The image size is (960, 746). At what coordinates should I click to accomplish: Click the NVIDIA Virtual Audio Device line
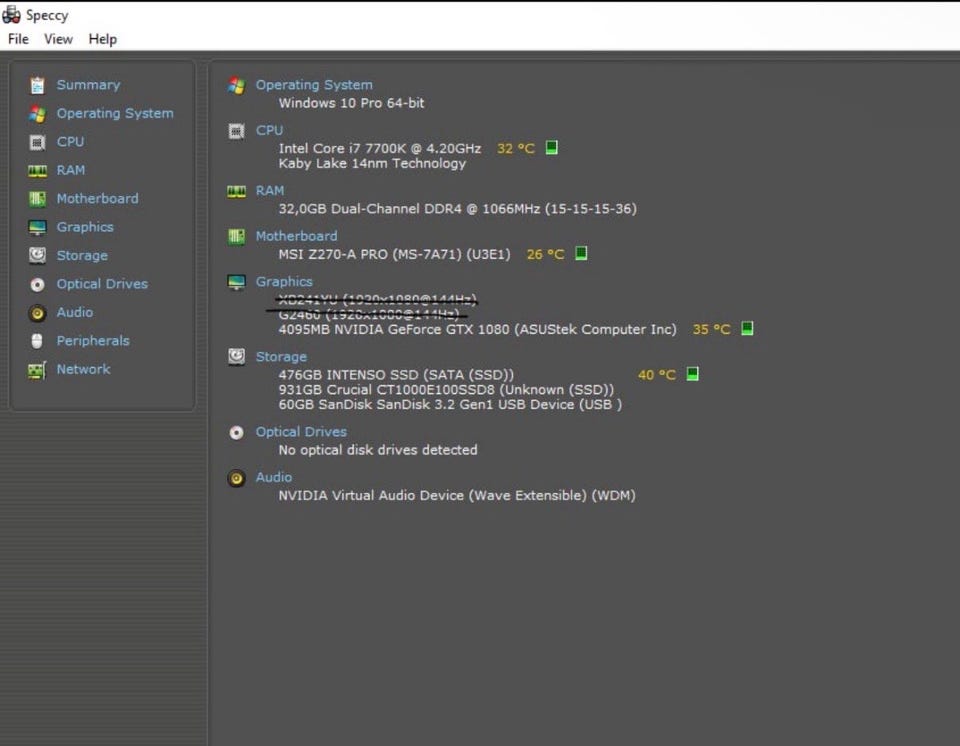[x=457, y=495]
